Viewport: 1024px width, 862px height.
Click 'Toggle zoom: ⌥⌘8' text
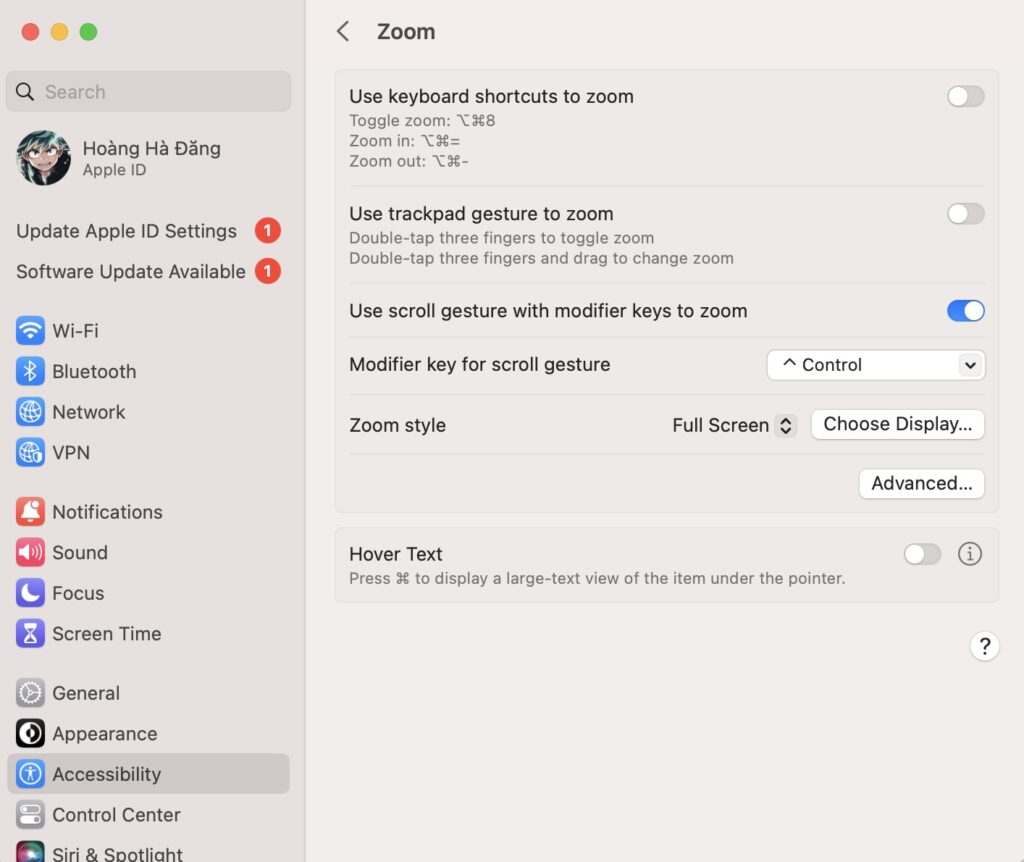pyautogui.click(x=422, y=120)
